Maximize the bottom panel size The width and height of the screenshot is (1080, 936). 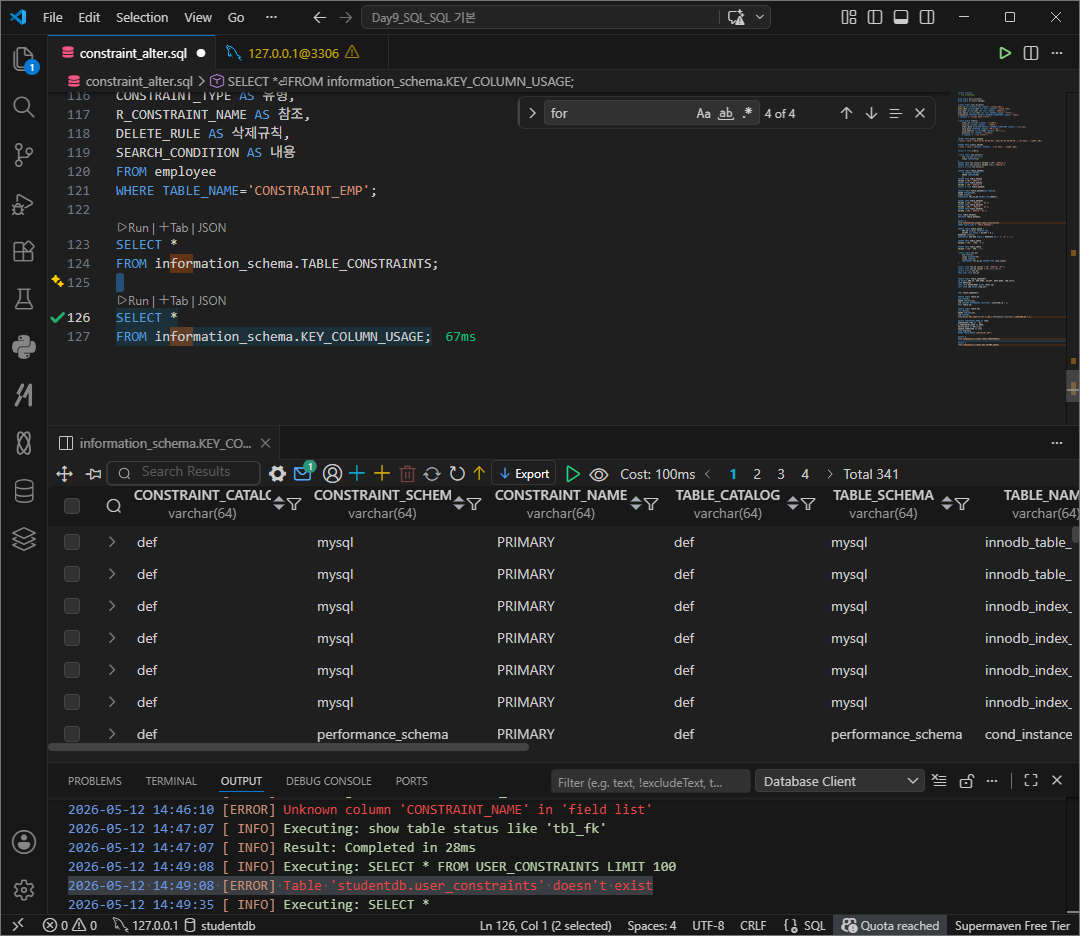[1030, 780]
